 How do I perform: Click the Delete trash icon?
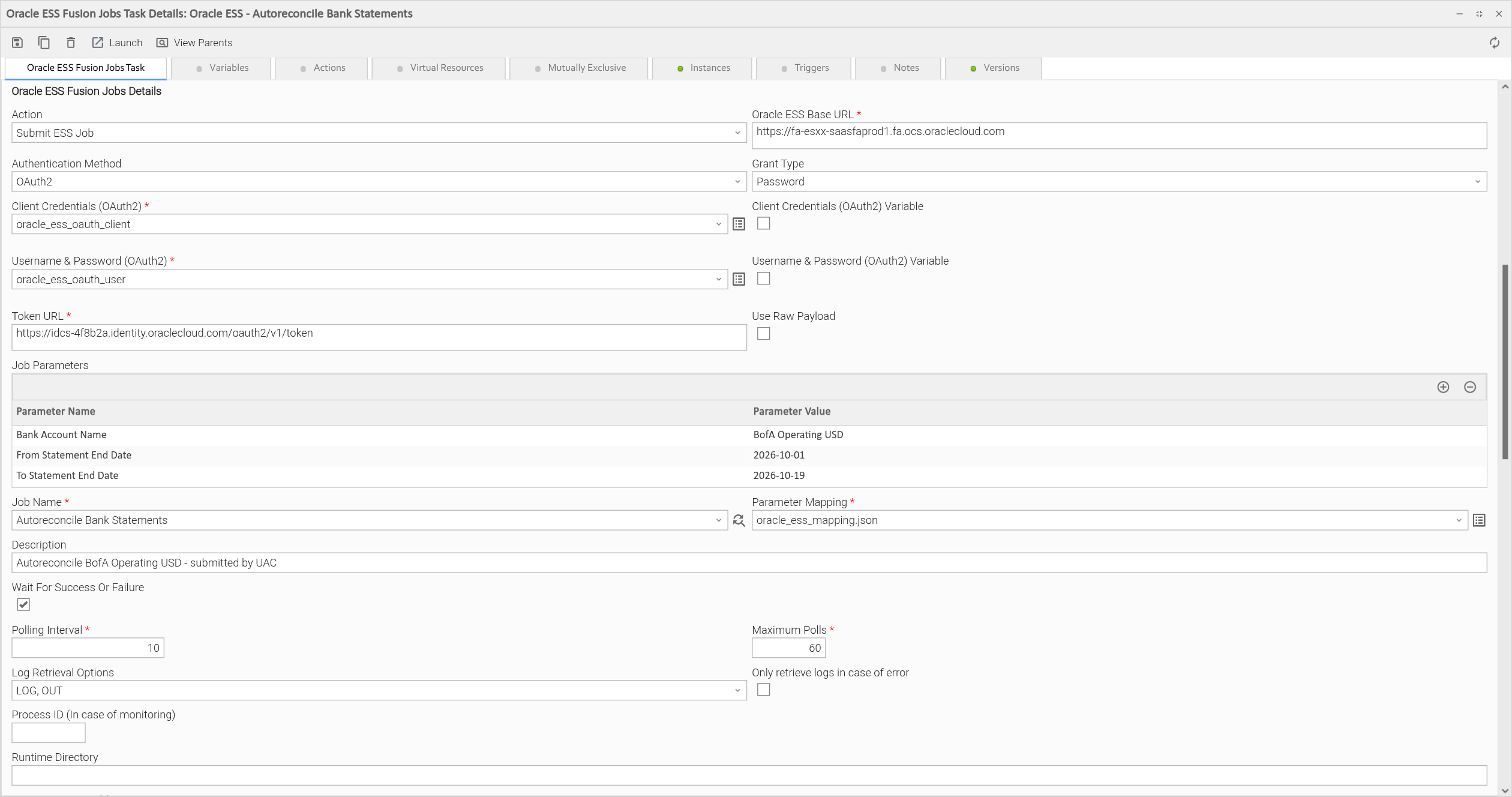pos(71,43)
